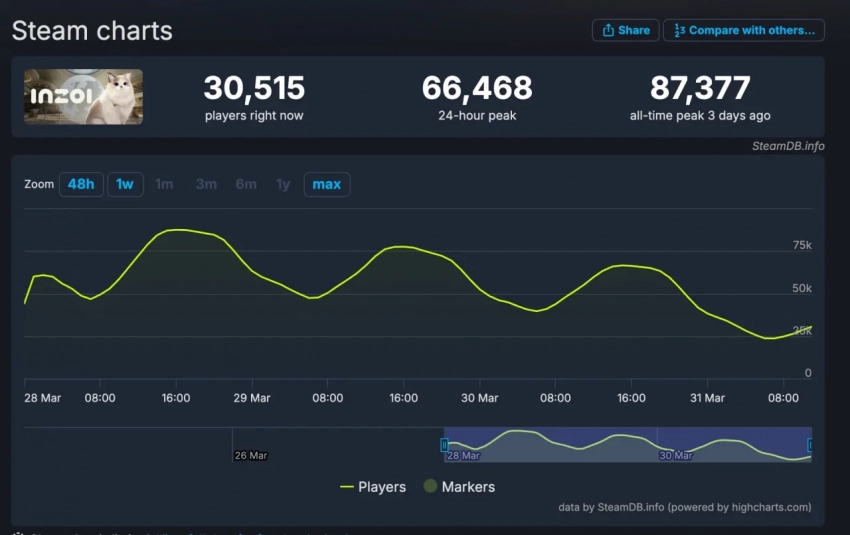
Task: Show max time range
Action: coord(327,184)
